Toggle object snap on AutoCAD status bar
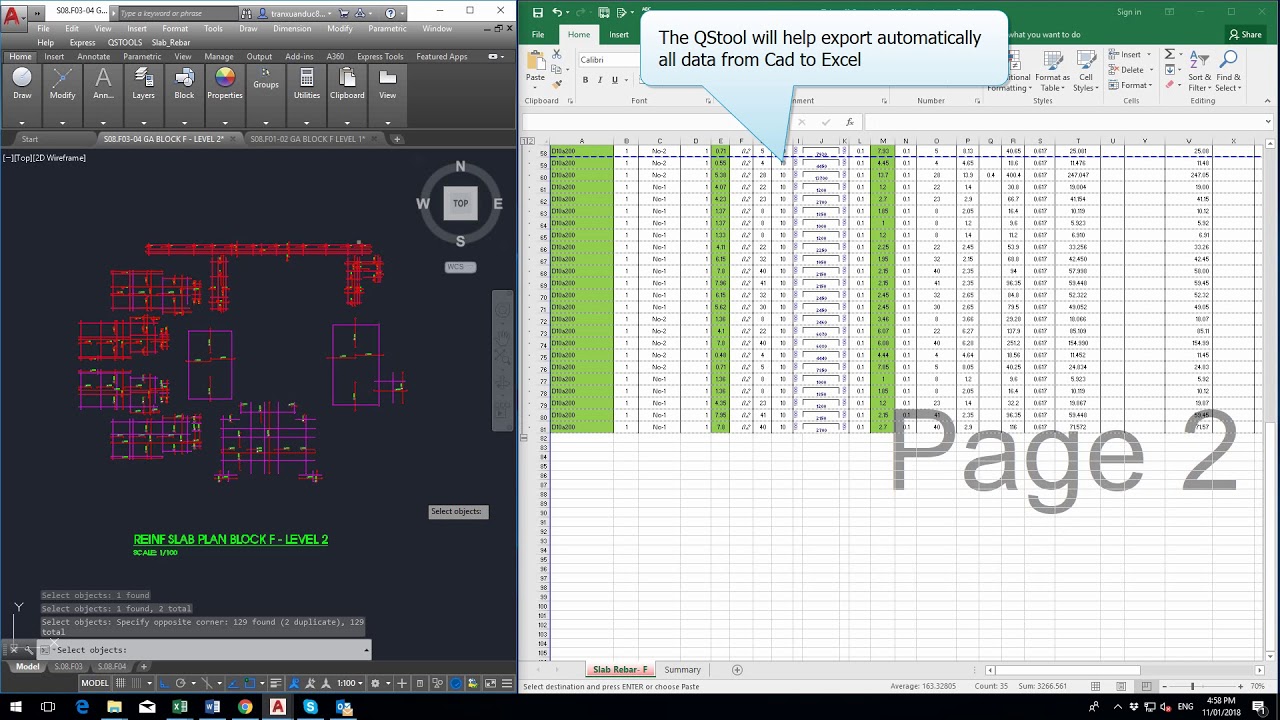Viewport: 1280px width, 720px height. pos(249,683)
